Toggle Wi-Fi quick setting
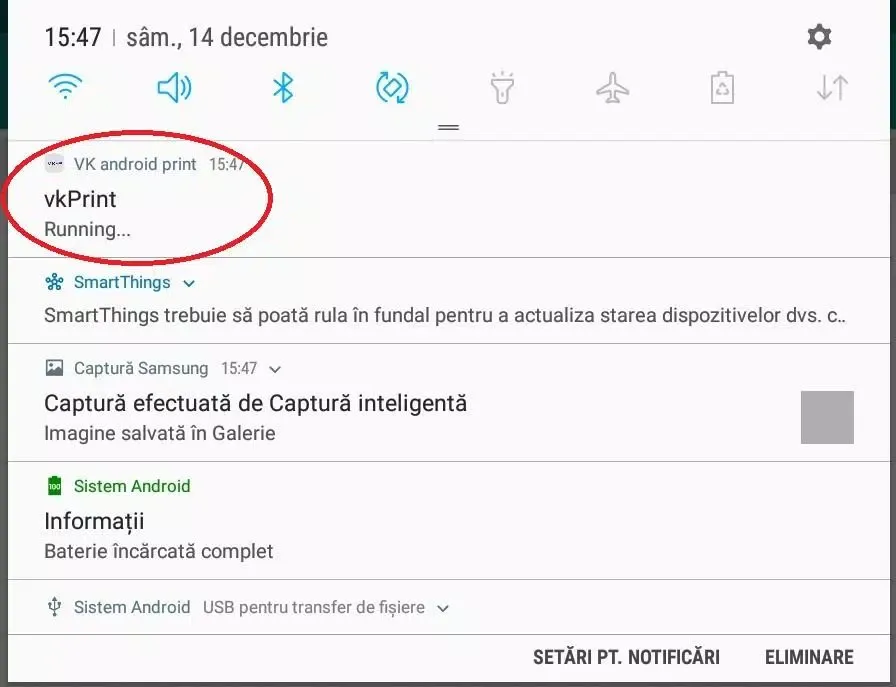 coord(65,87)
